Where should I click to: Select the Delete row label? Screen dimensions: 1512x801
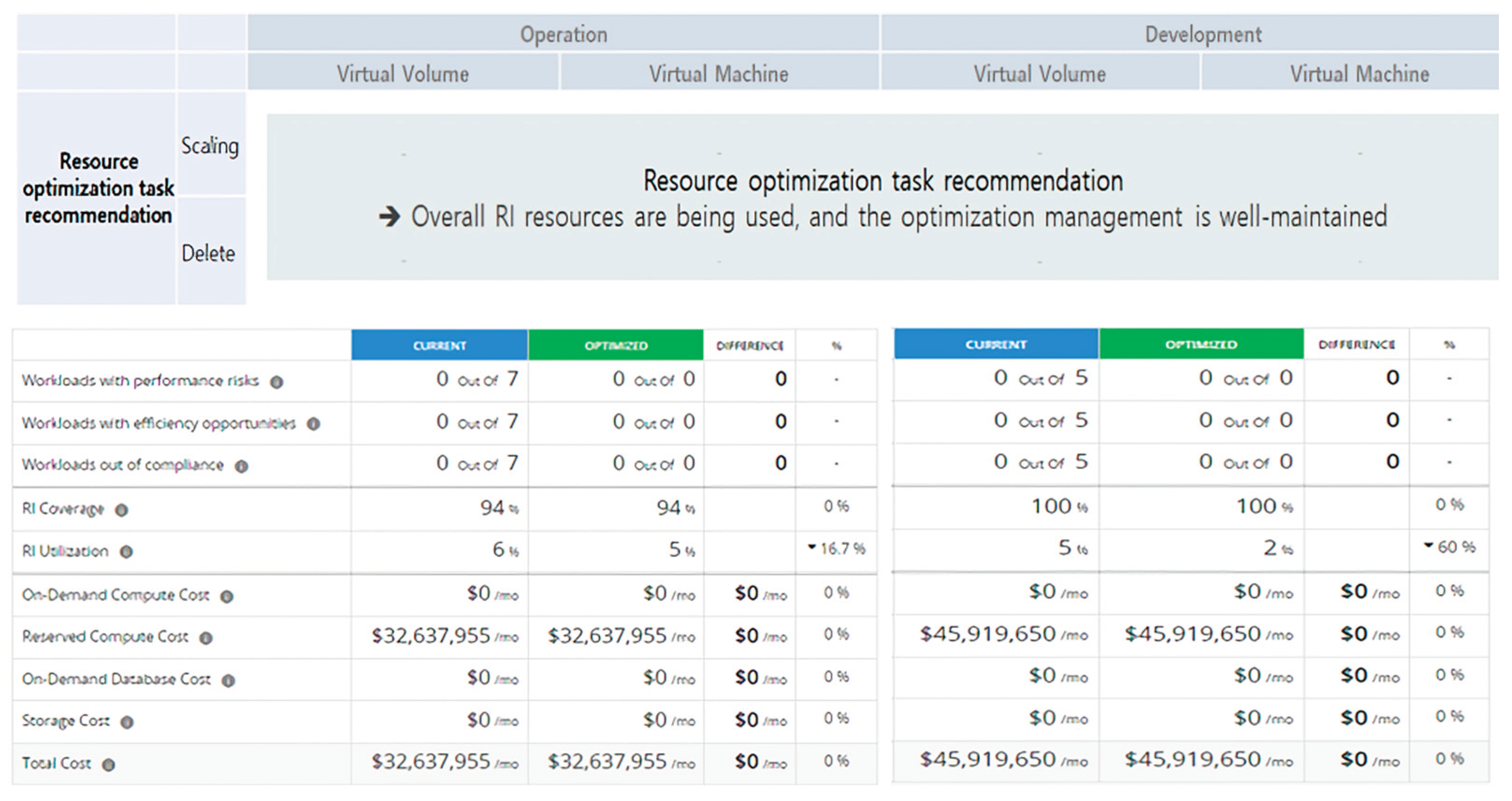209,253
